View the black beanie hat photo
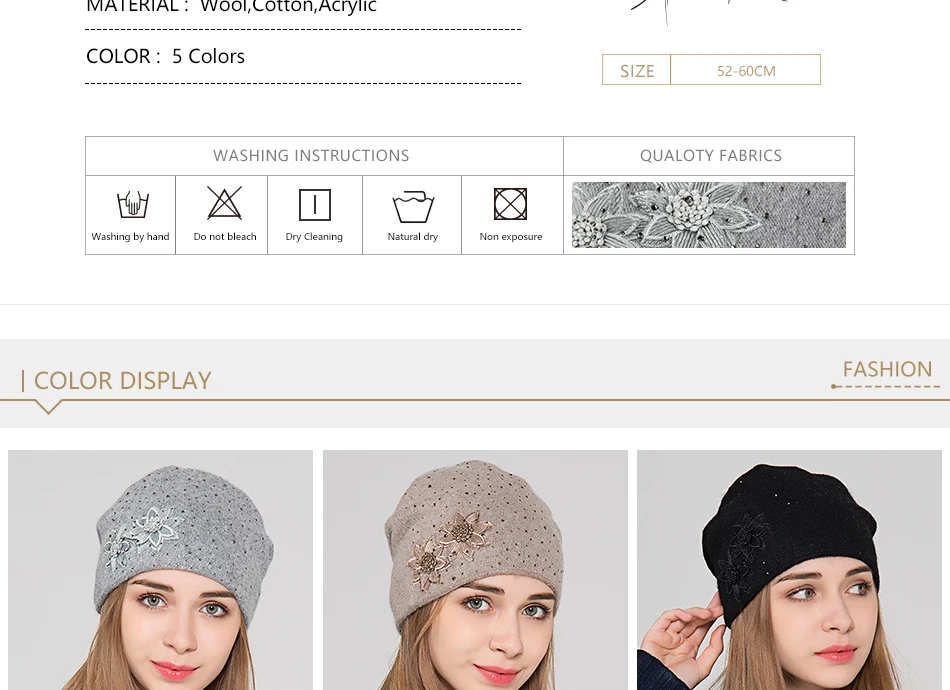950x690 pixels. coord(789,570)
